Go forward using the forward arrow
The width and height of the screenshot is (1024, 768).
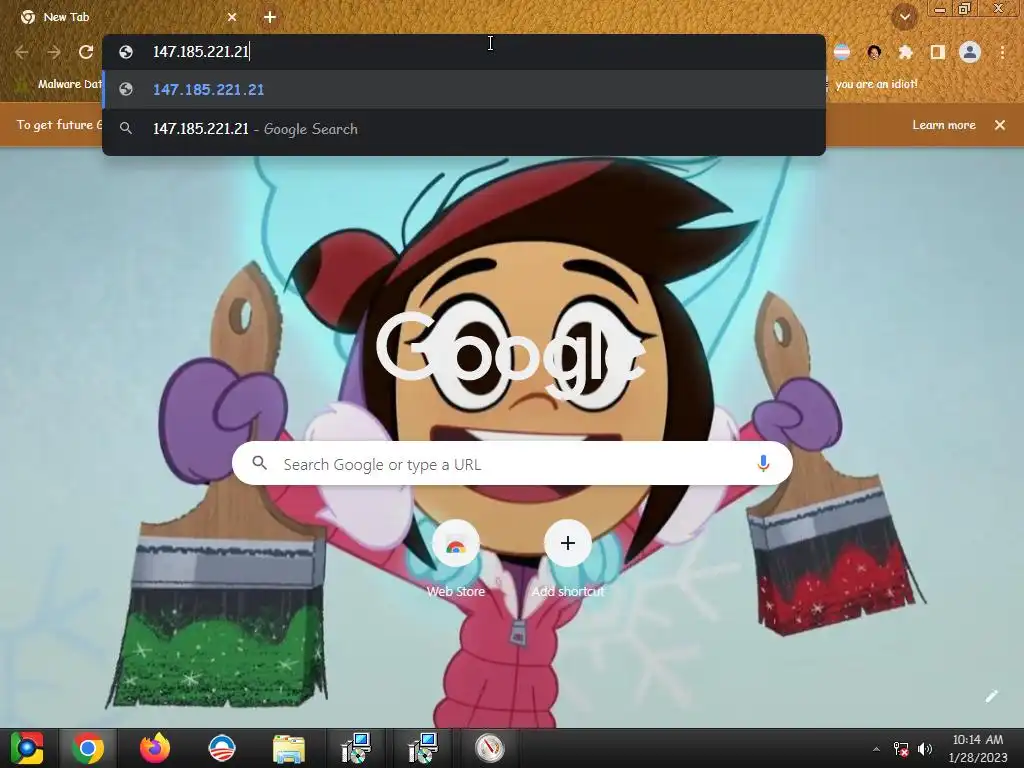tap(54, 52)
